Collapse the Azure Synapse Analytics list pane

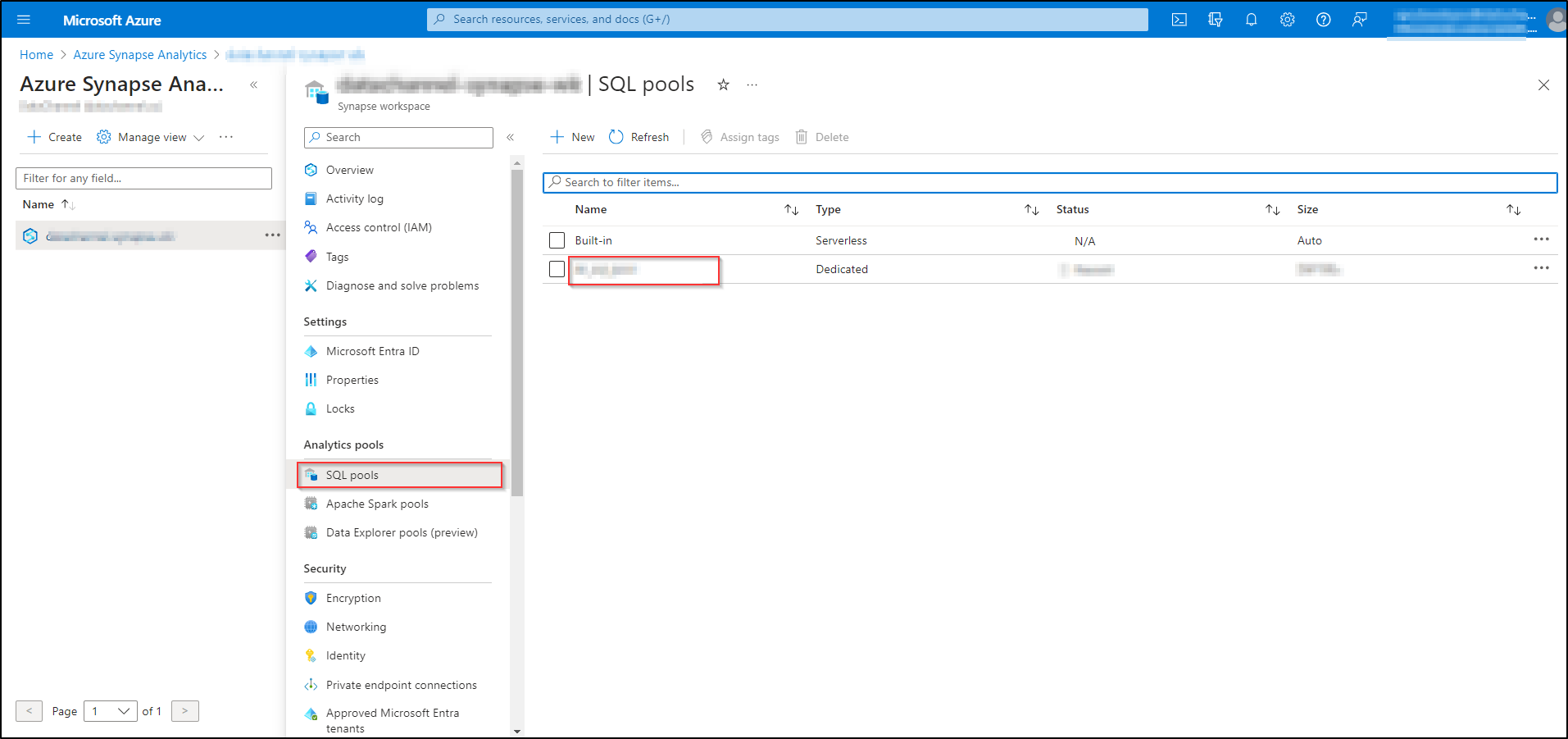254,84
